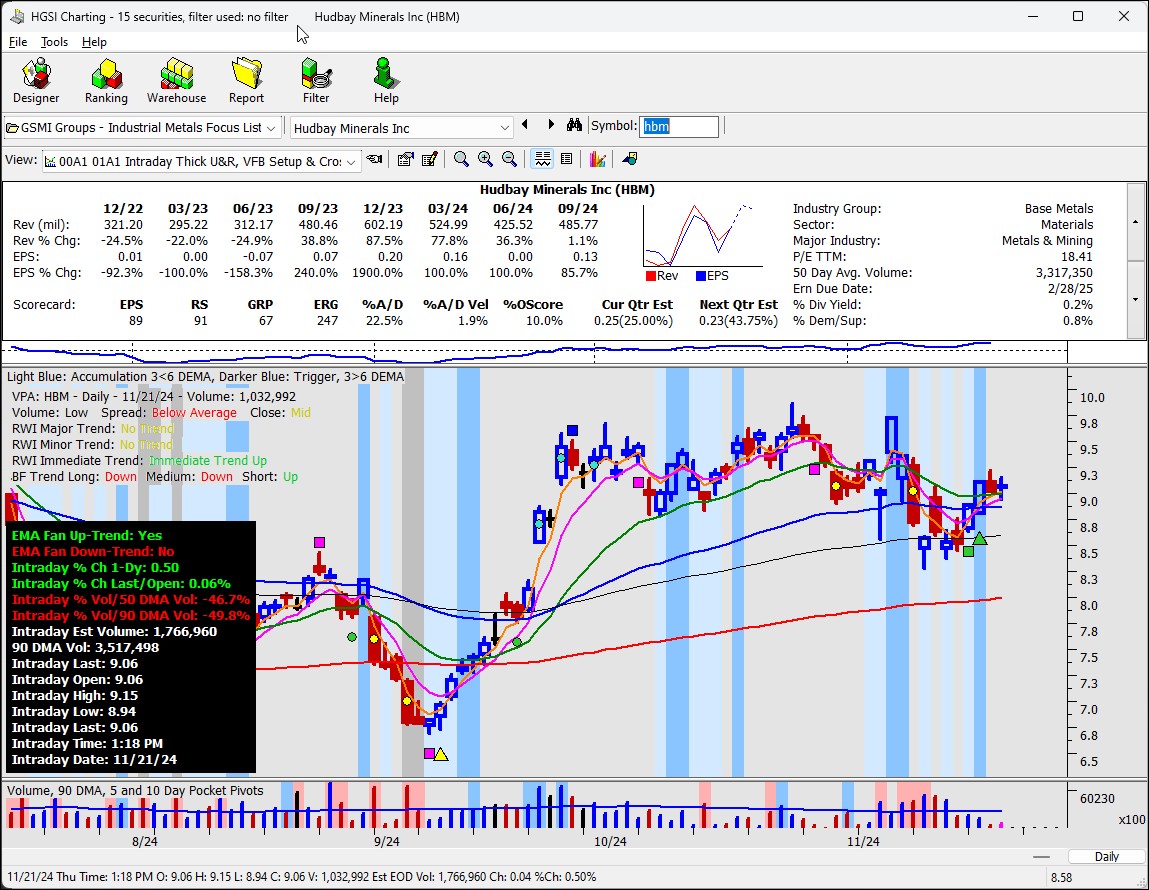Go to next security with right arrow
The height and width of the screenshot is (890, 1149).
551,125
